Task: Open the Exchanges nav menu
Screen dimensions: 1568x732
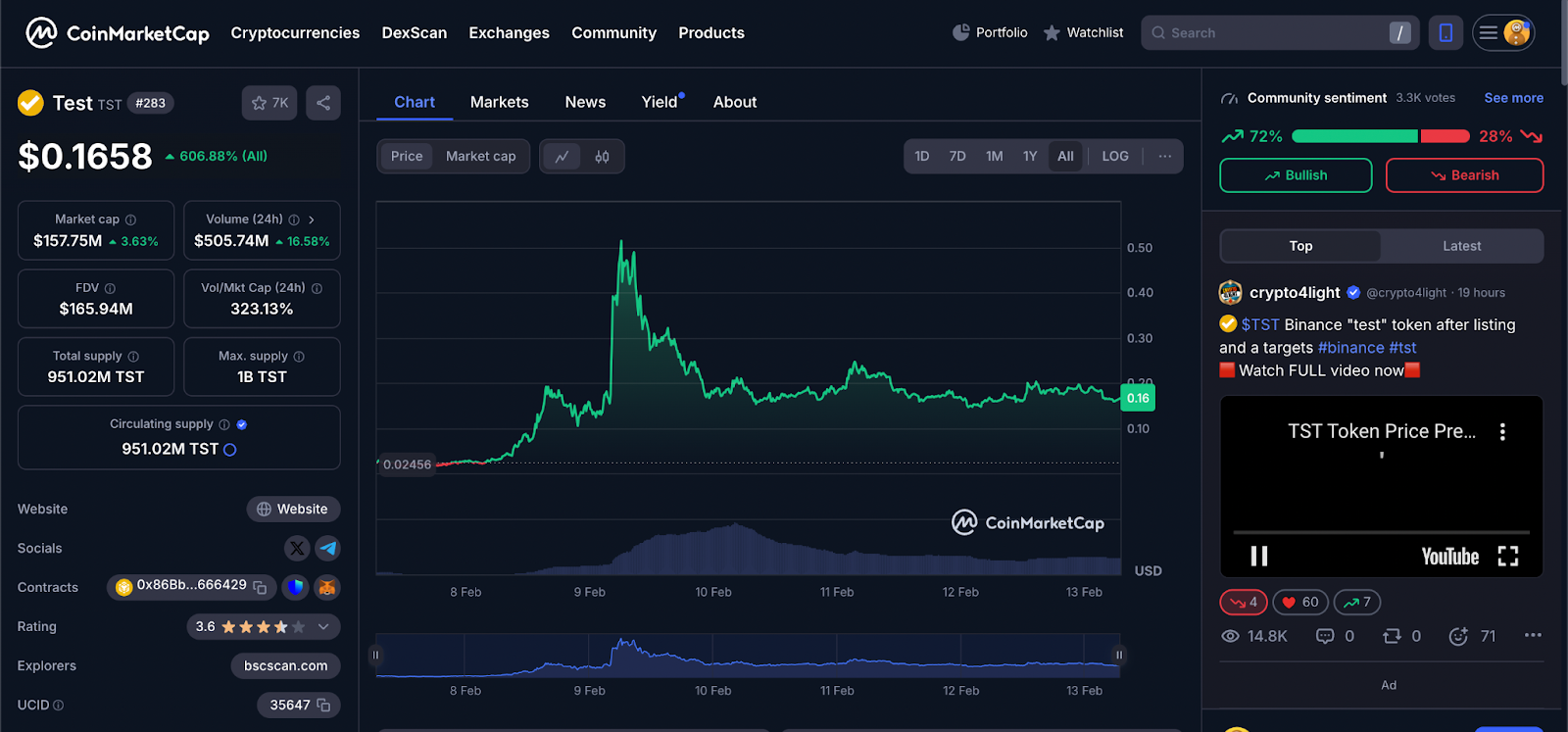Action: pos(509,32)
